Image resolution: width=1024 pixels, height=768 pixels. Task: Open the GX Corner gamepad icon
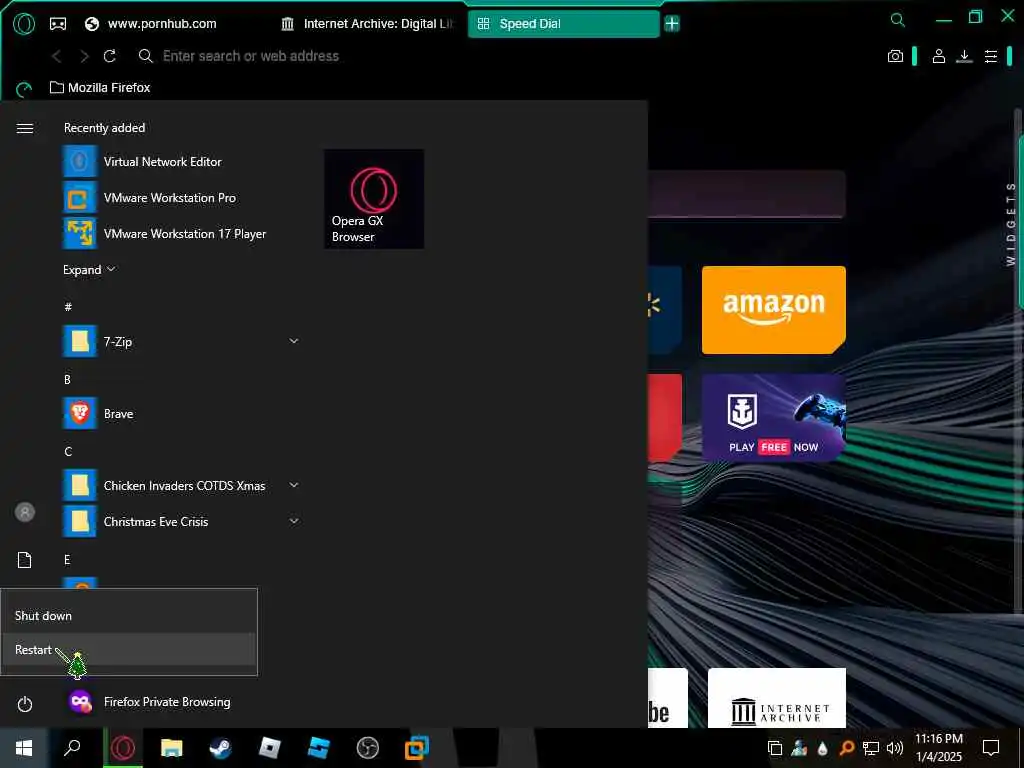coord(58,24)
